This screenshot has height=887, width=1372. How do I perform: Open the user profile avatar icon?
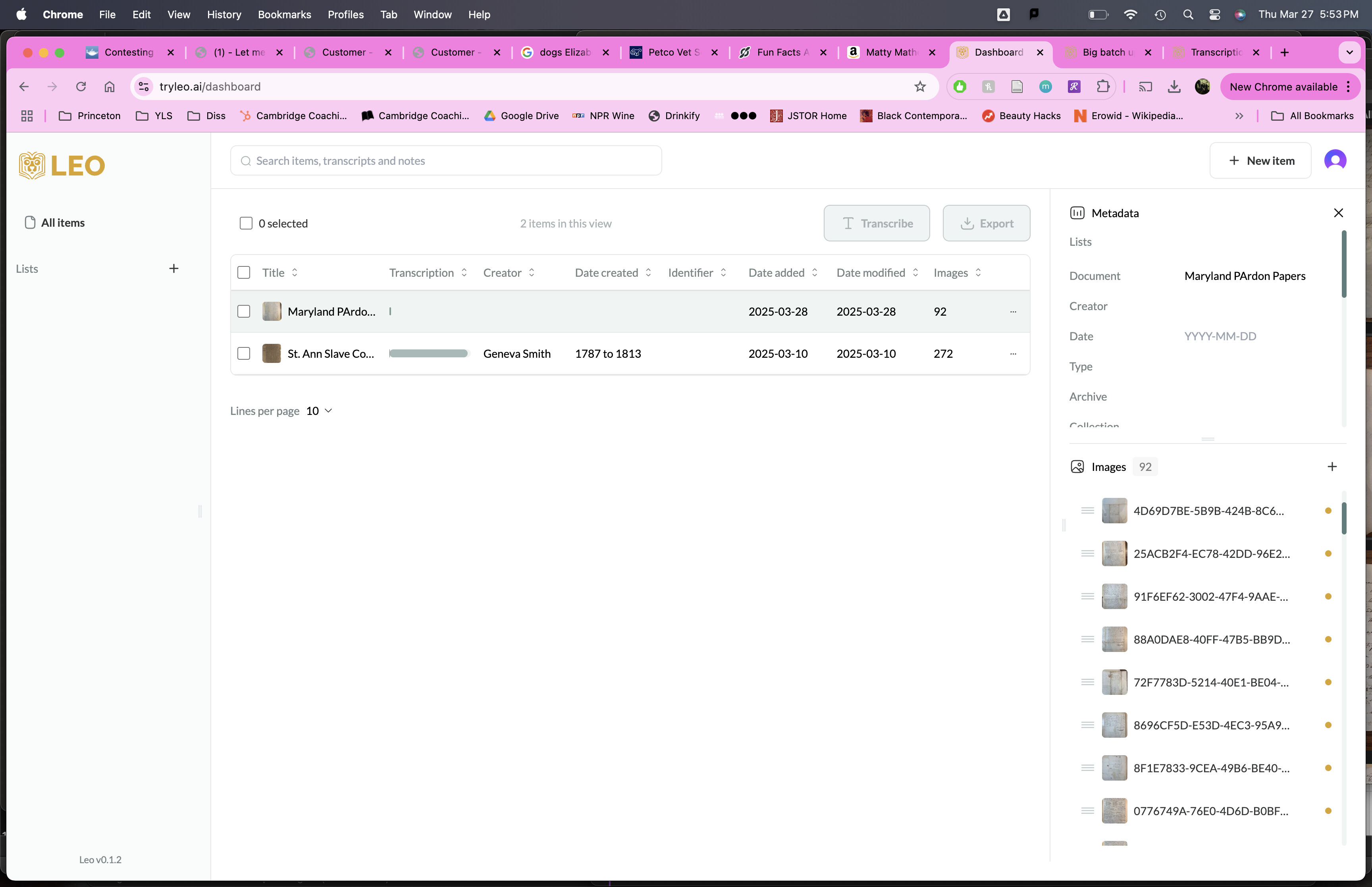(x=1335, y=160)
